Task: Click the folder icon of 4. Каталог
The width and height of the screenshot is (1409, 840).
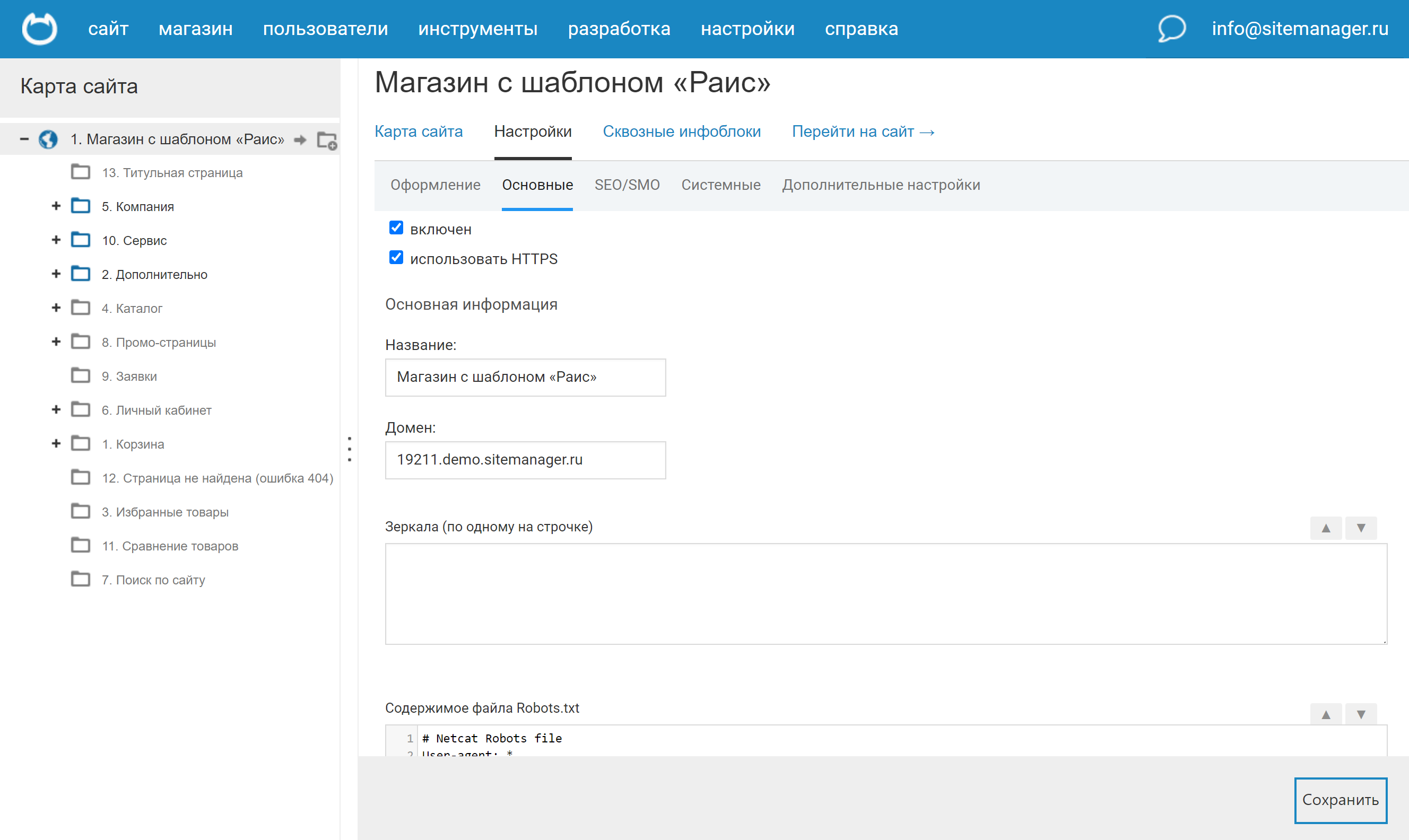Action: click(x=81, y=308)
